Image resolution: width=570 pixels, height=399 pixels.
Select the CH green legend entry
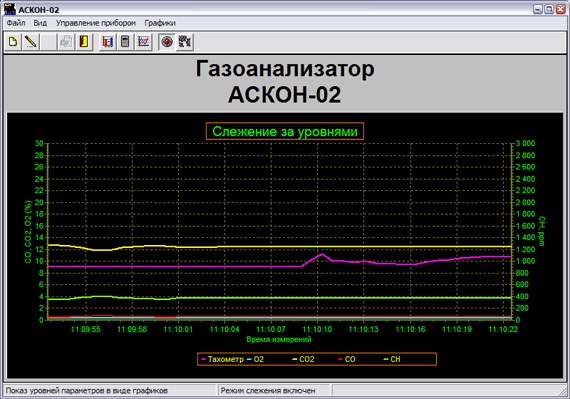click(x=392, y=359)
